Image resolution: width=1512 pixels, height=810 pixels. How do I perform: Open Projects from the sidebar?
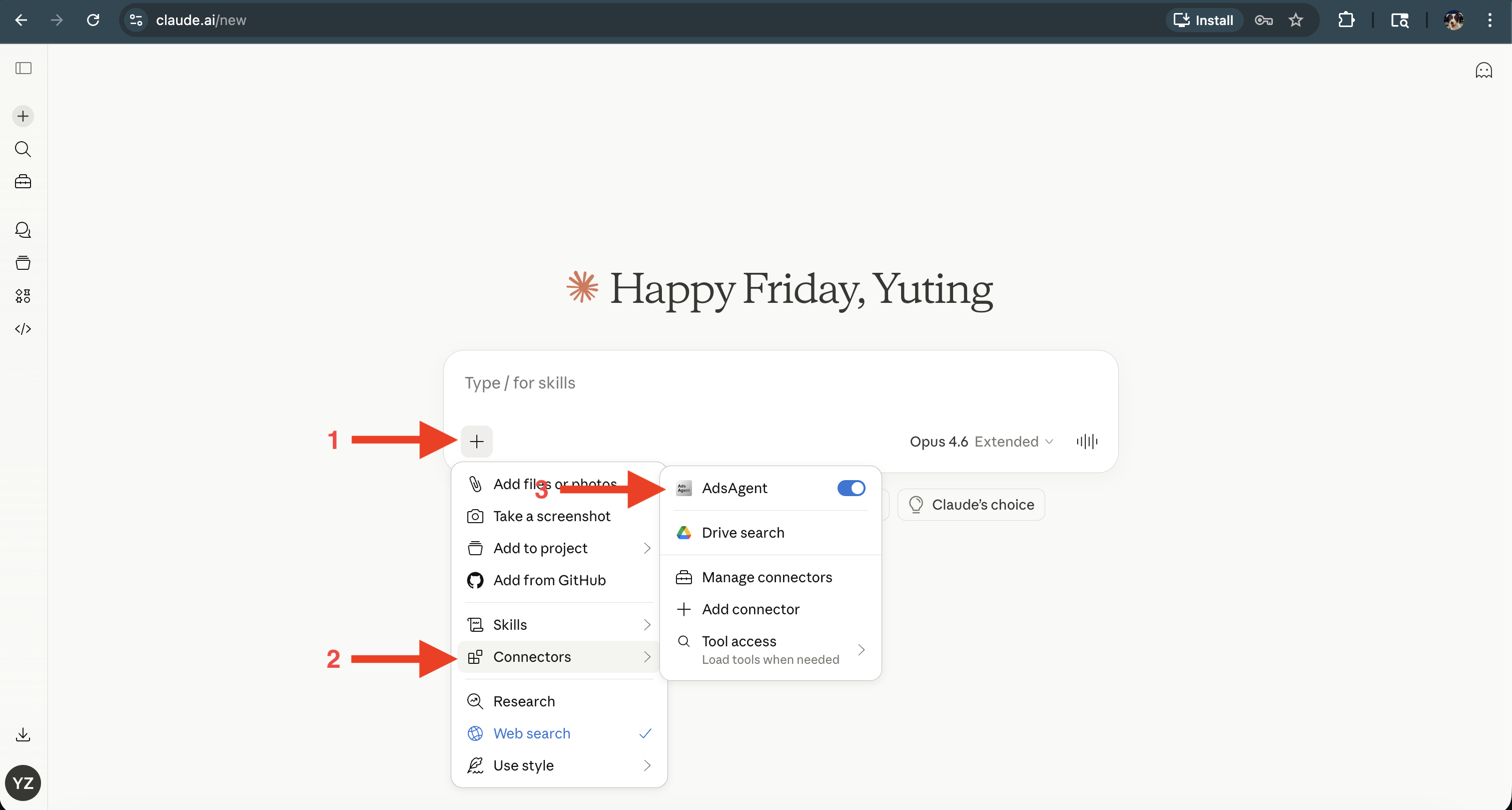[23, 262]
